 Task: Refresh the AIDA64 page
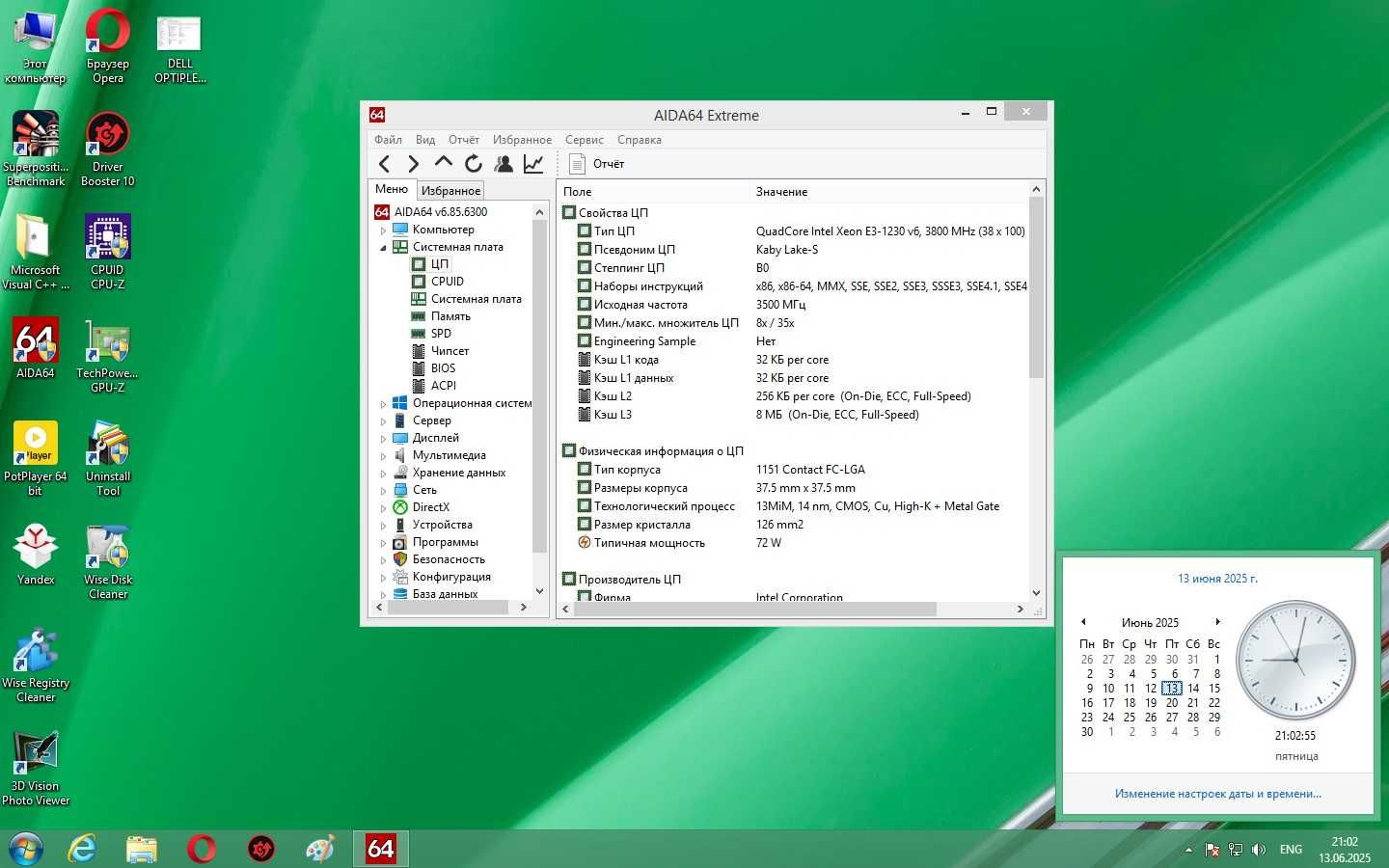tap(474, 164)
